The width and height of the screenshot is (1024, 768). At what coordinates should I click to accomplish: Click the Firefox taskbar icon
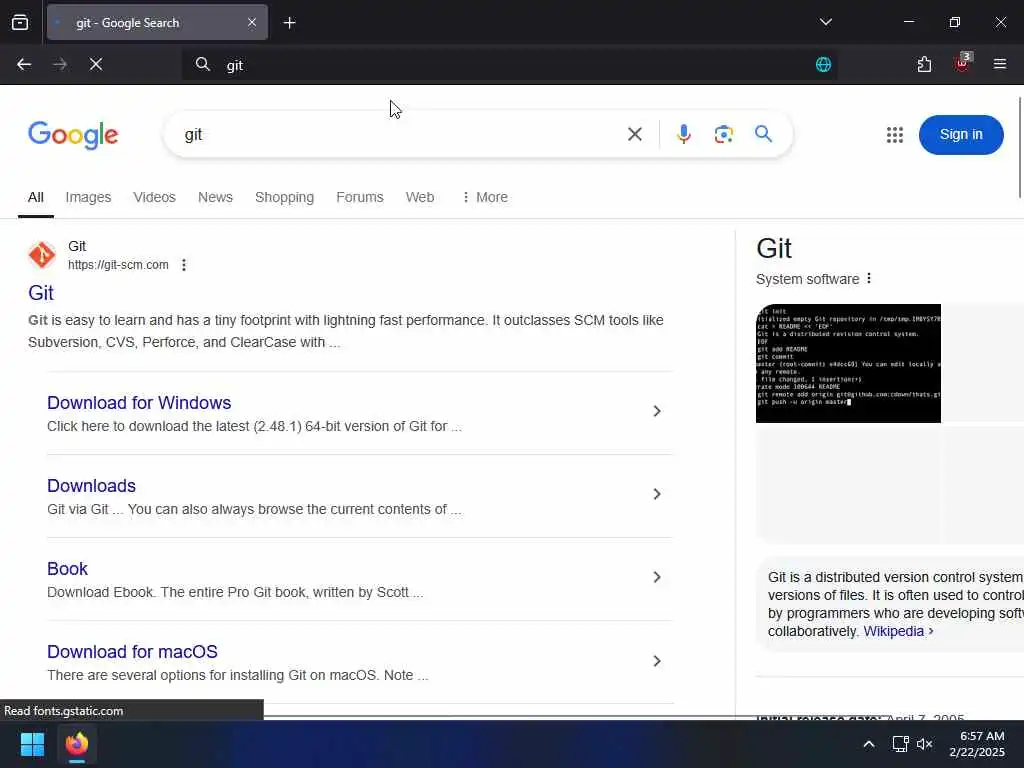coord(77,744)
